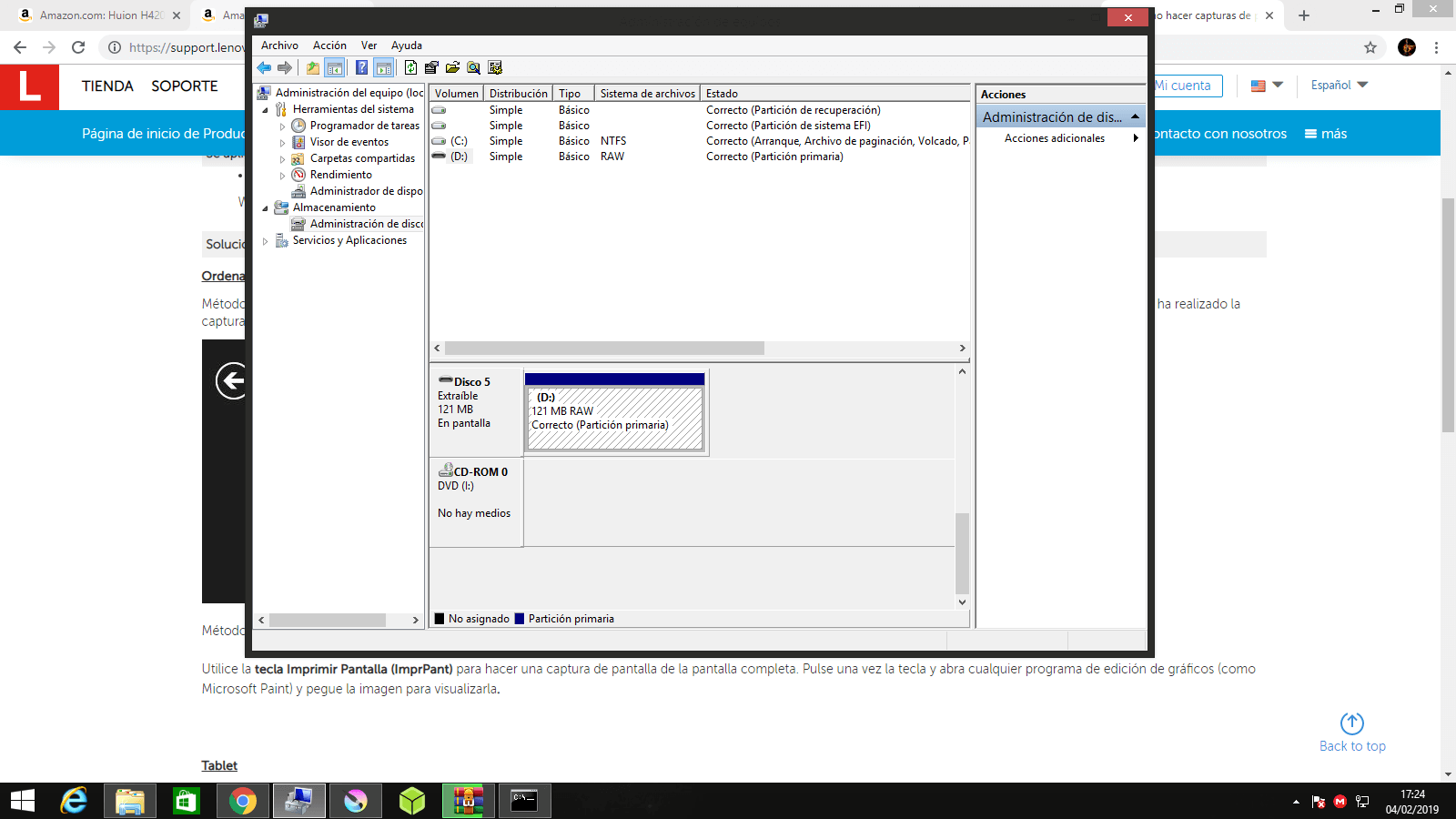This screenshot has height=819, width=1456.
Task: Toggle the console tree pane toolbar button
Action: [x=335, y=67]
